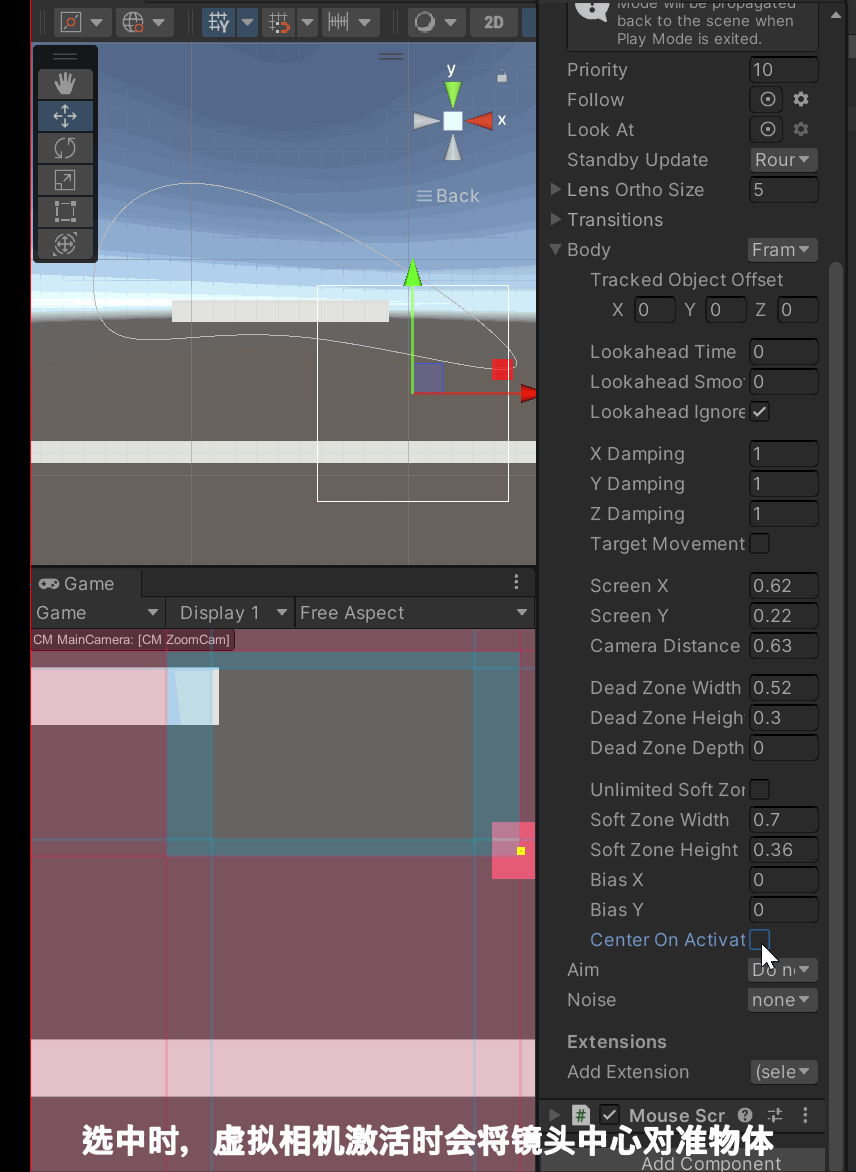Open Body algorithm dropdown
This screenshot has width=856, height=1172.
point(782,250)
